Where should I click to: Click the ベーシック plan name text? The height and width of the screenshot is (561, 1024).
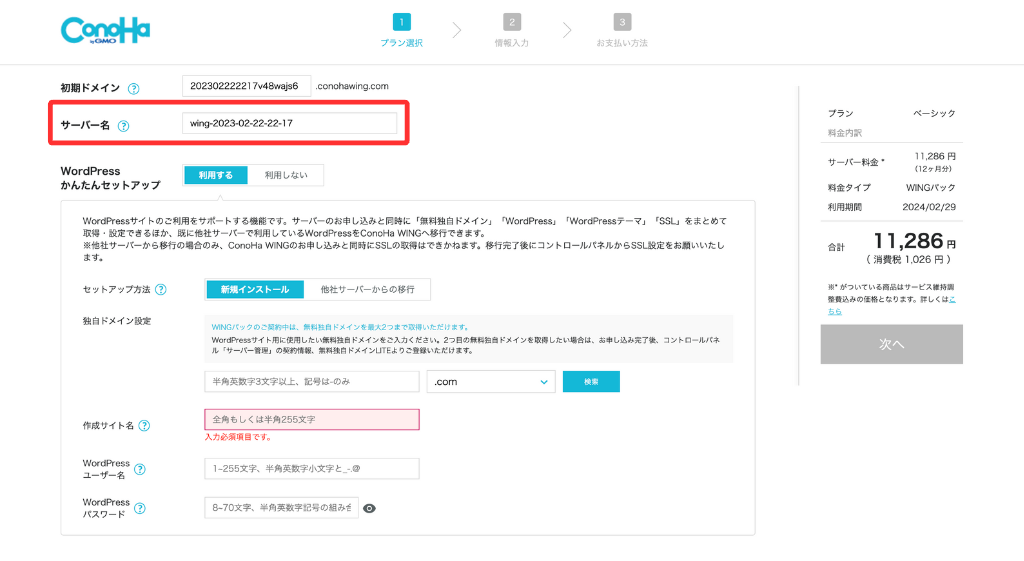tap(934, 114)
